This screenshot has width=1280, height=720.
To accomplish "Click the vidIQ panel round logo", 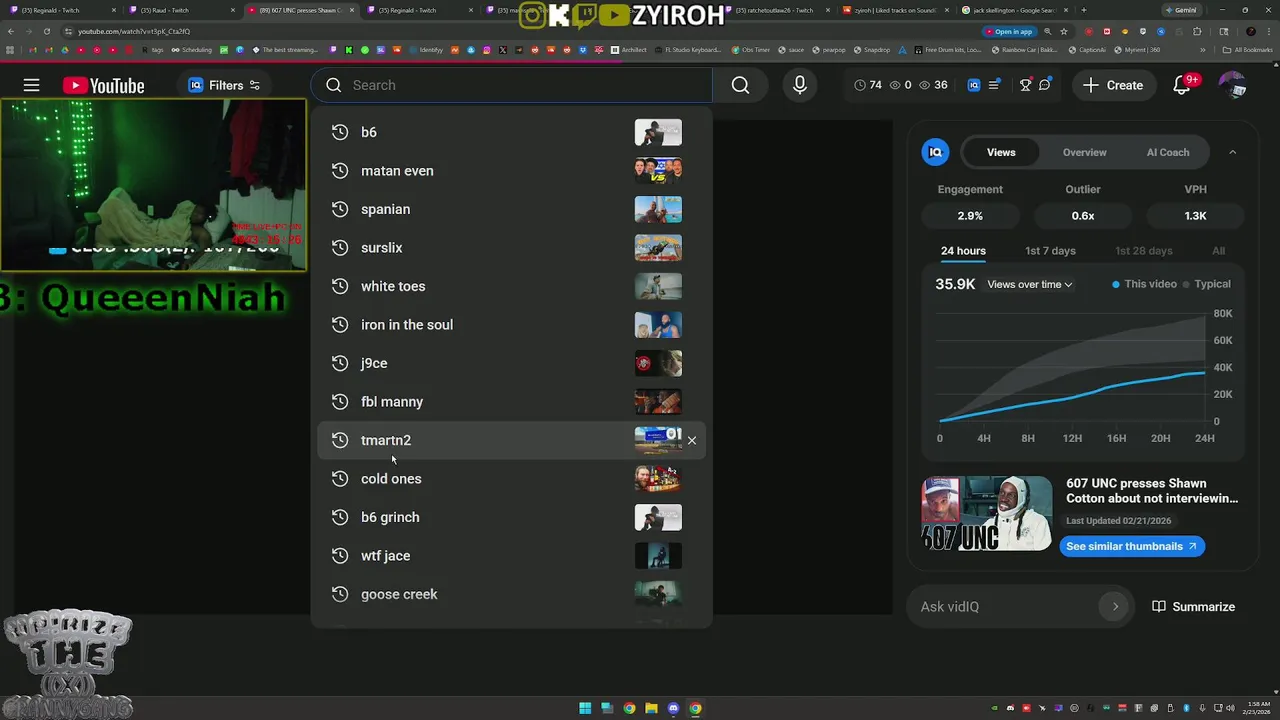I will [935, 152].
